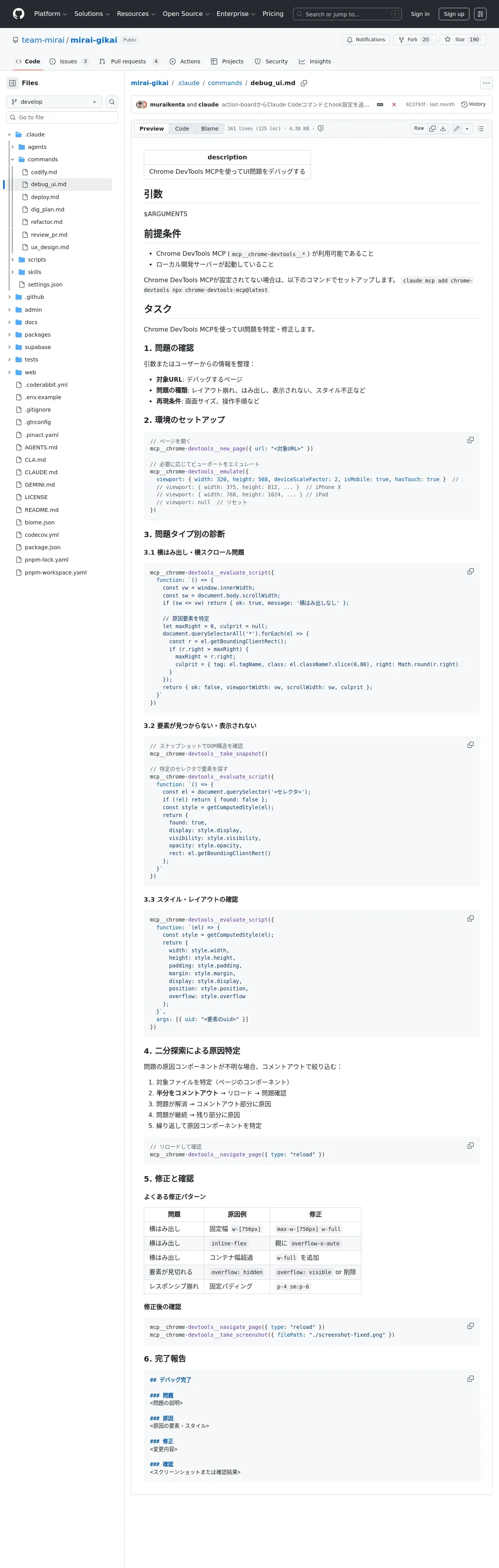Select the Preview view tab

click(152, 128)
